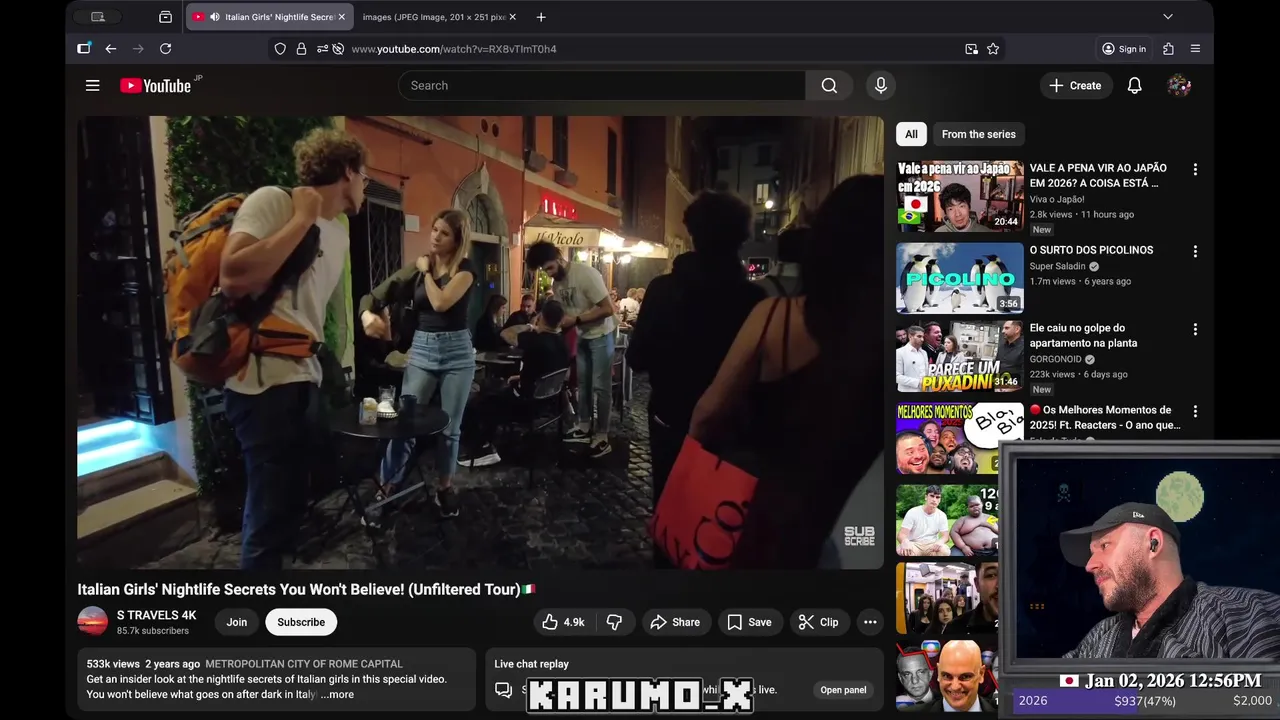The height and width of the screenshot is (720, 1280).
Task: Open the PARECE UM PUXADINHO thumbnail
Action: [x=960, y=357]
